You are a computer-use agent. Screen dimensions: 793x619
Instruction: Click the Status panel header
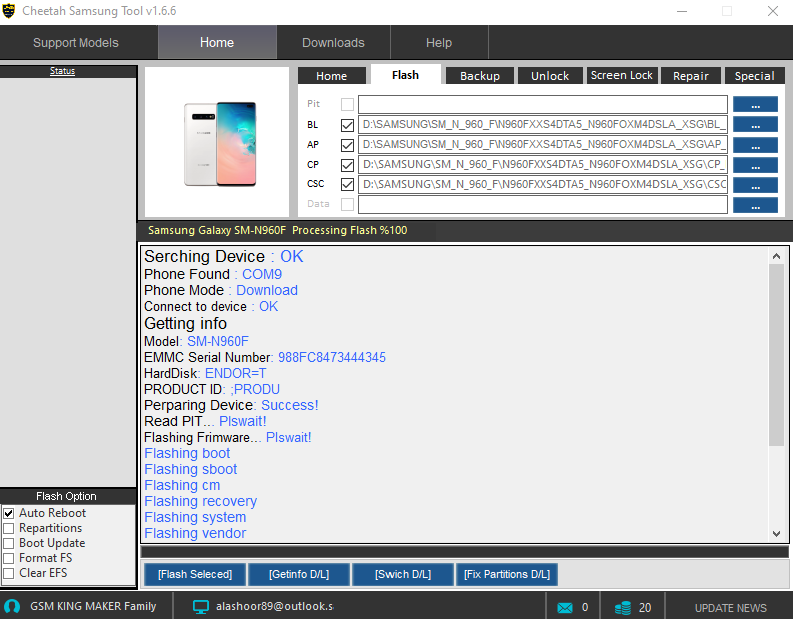pyautogui.click(x=68, y=71)
